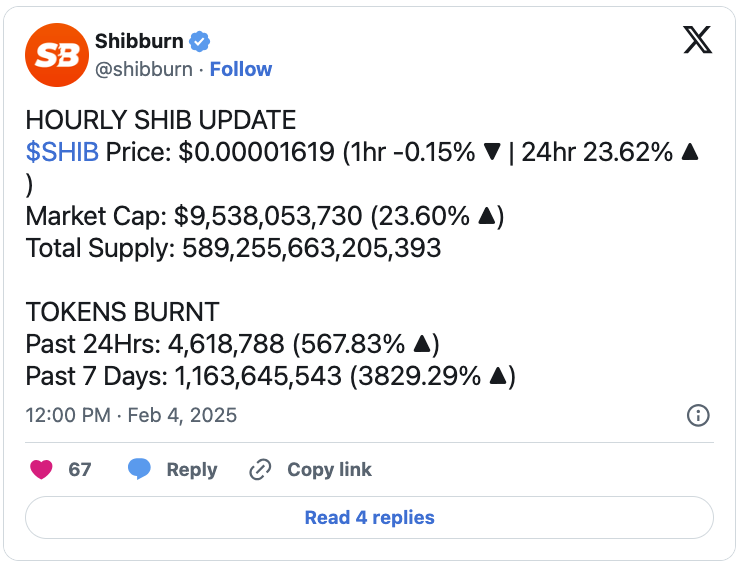Click the HOURLY SHIB UPDATE heading text
This screenshot has height=568, width=744.
tap(161, 121)
